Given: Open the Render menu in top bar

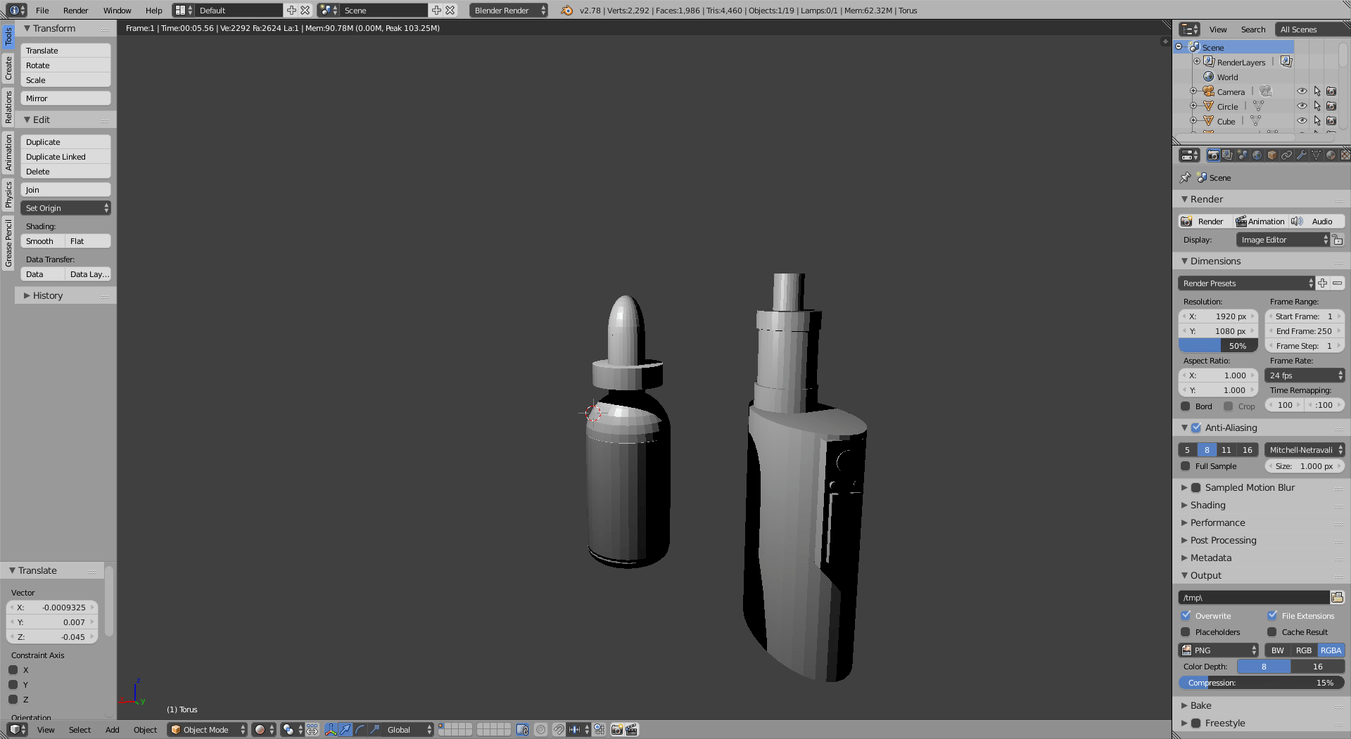Looking at the screenshot, I should [75, 10].
